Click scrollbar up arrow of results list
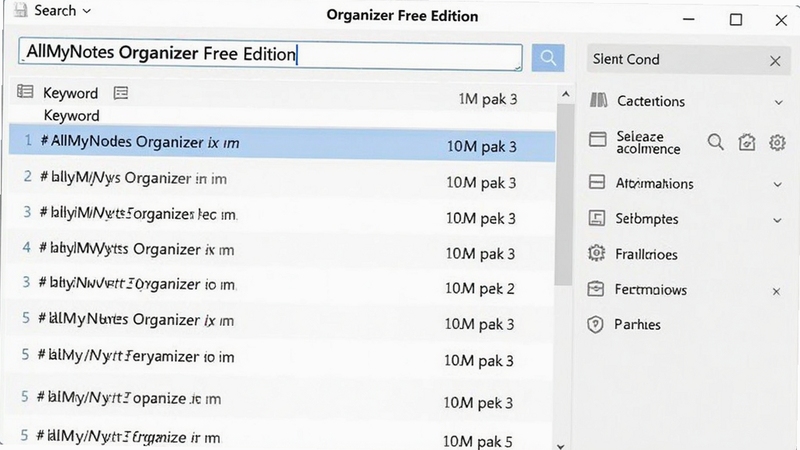 [x=565, y=94]
